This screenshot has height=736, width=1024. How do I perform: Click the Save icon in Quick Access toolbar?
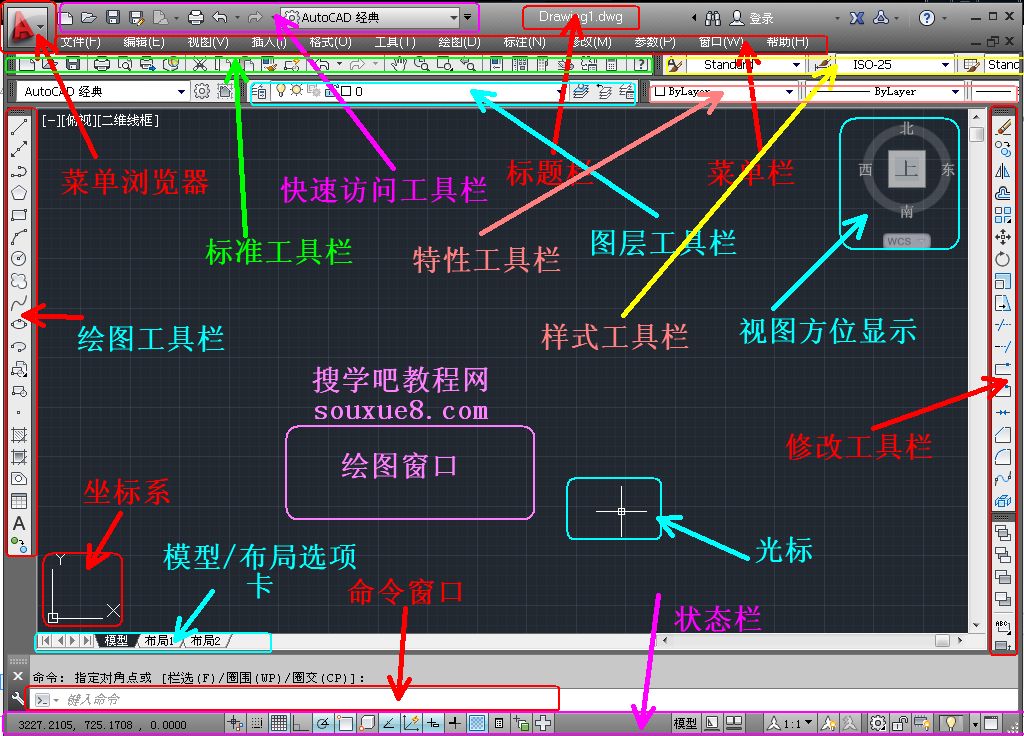(x=113, y=17)
